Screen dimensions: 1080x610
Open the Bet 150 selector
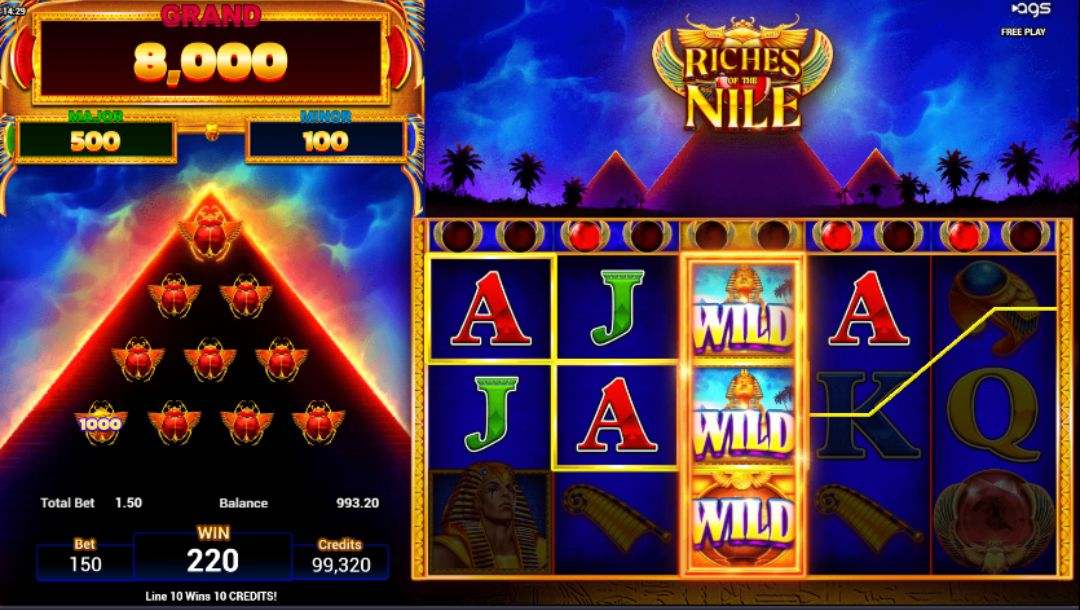[x=85, y=556]
